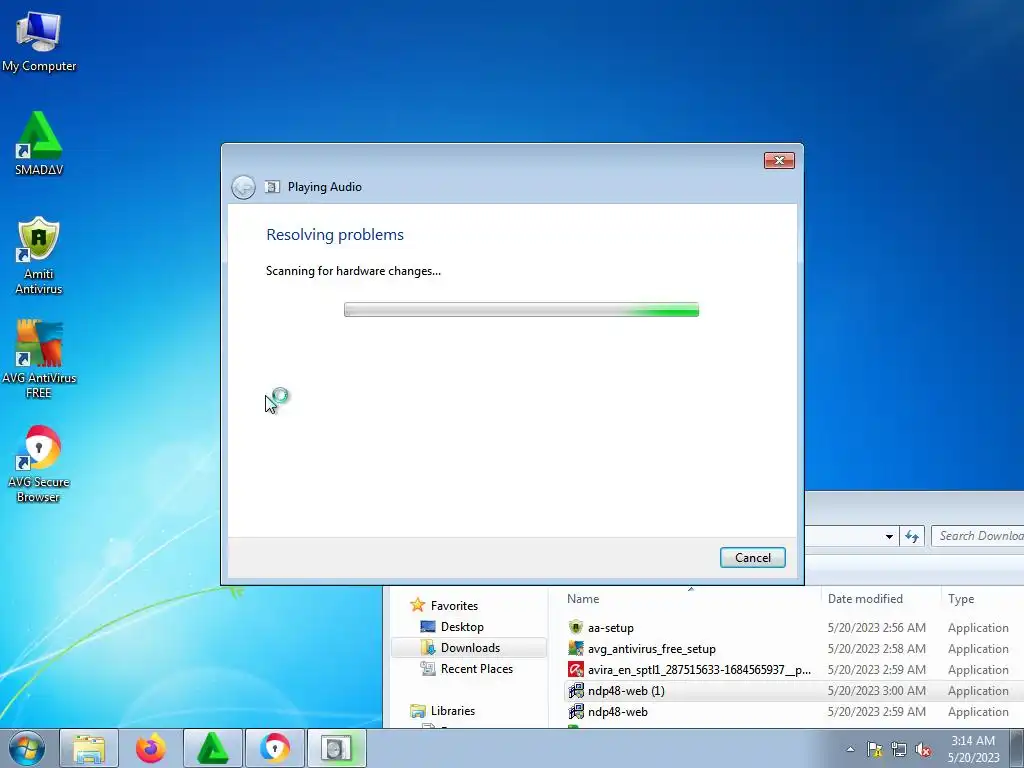
Task: Click date 5/20/2023 2:56 AM cell
Action: pyautogui.click(x=876, y=628)
